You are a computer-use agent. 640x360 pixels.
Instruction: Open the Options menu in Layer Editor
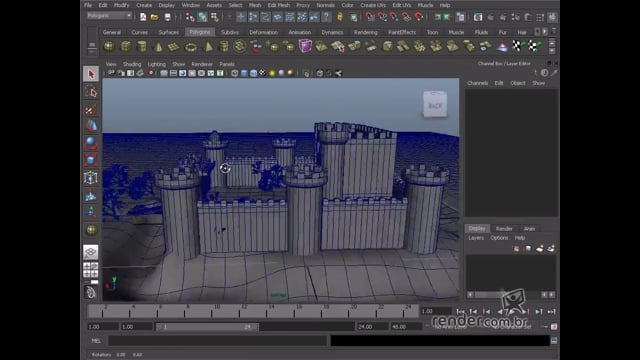point(499,238)
